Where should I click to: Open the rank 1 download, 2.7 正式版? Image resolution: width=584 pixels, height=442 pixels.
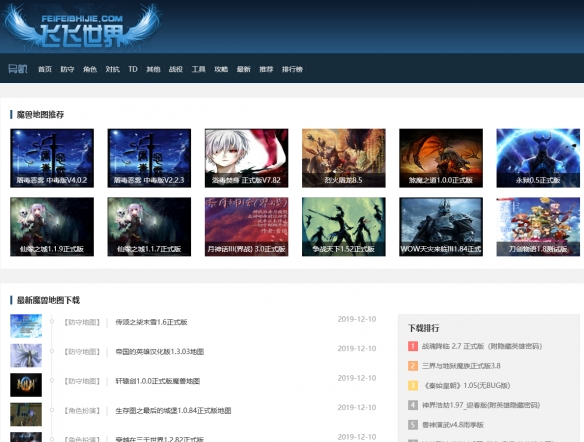(x=482, y=346)
